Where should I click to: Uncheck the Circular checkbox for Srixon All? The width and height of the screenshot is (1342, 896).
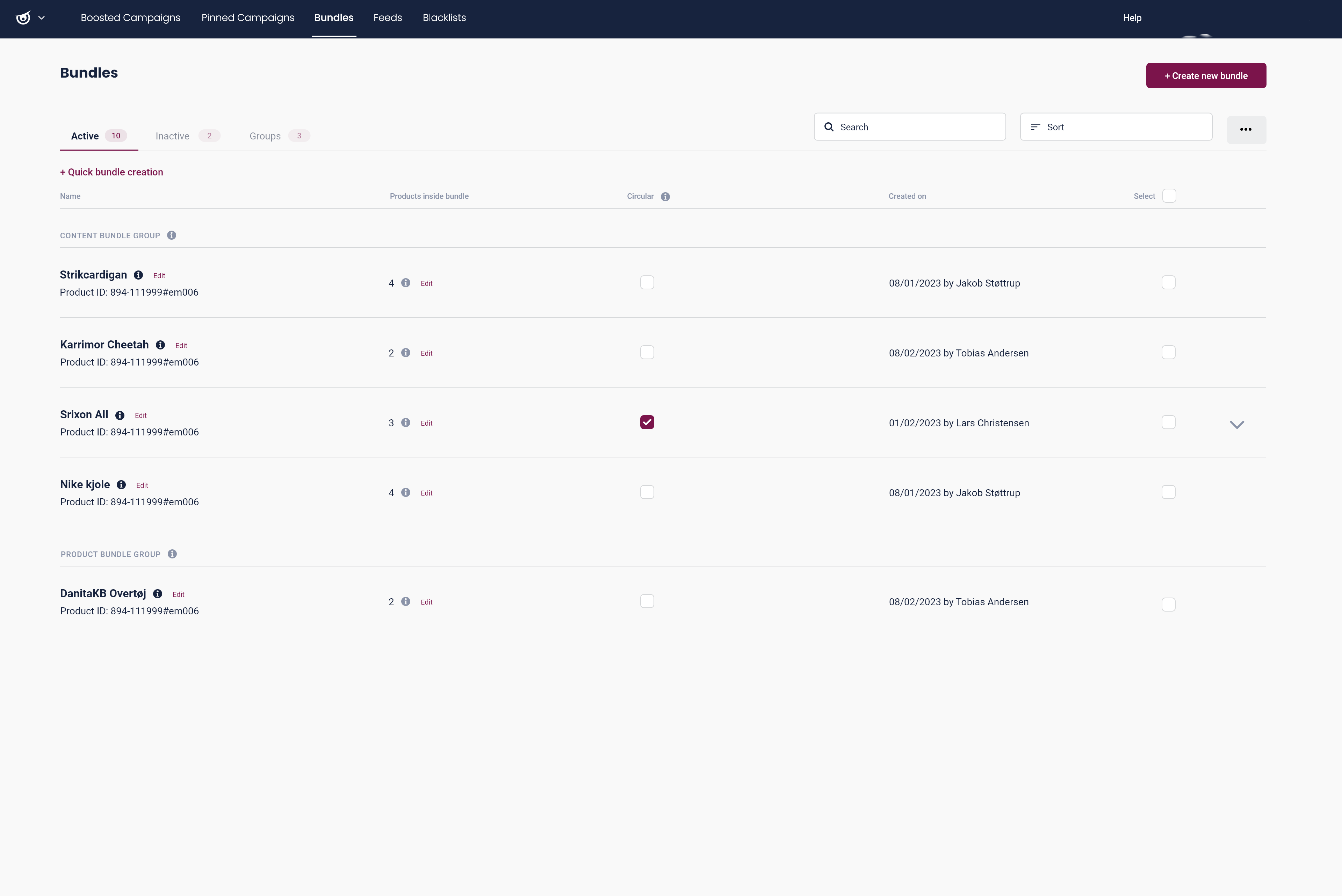(x=647, y=422)
